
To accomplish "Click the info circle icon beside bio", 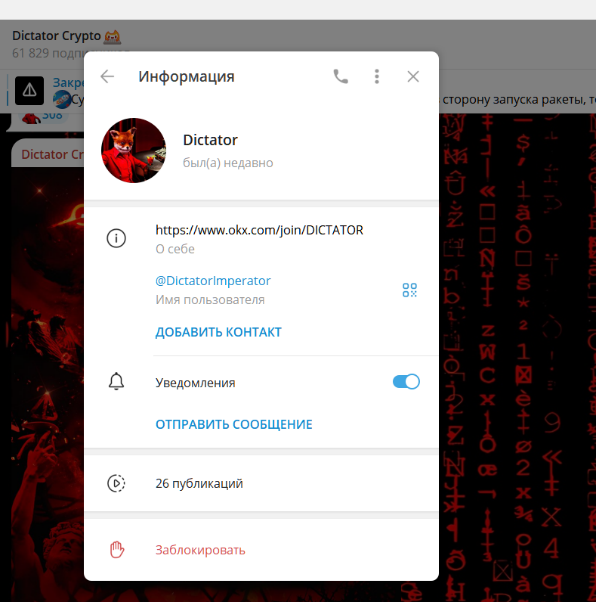I will pyautogui.click(x=116, y=238).
